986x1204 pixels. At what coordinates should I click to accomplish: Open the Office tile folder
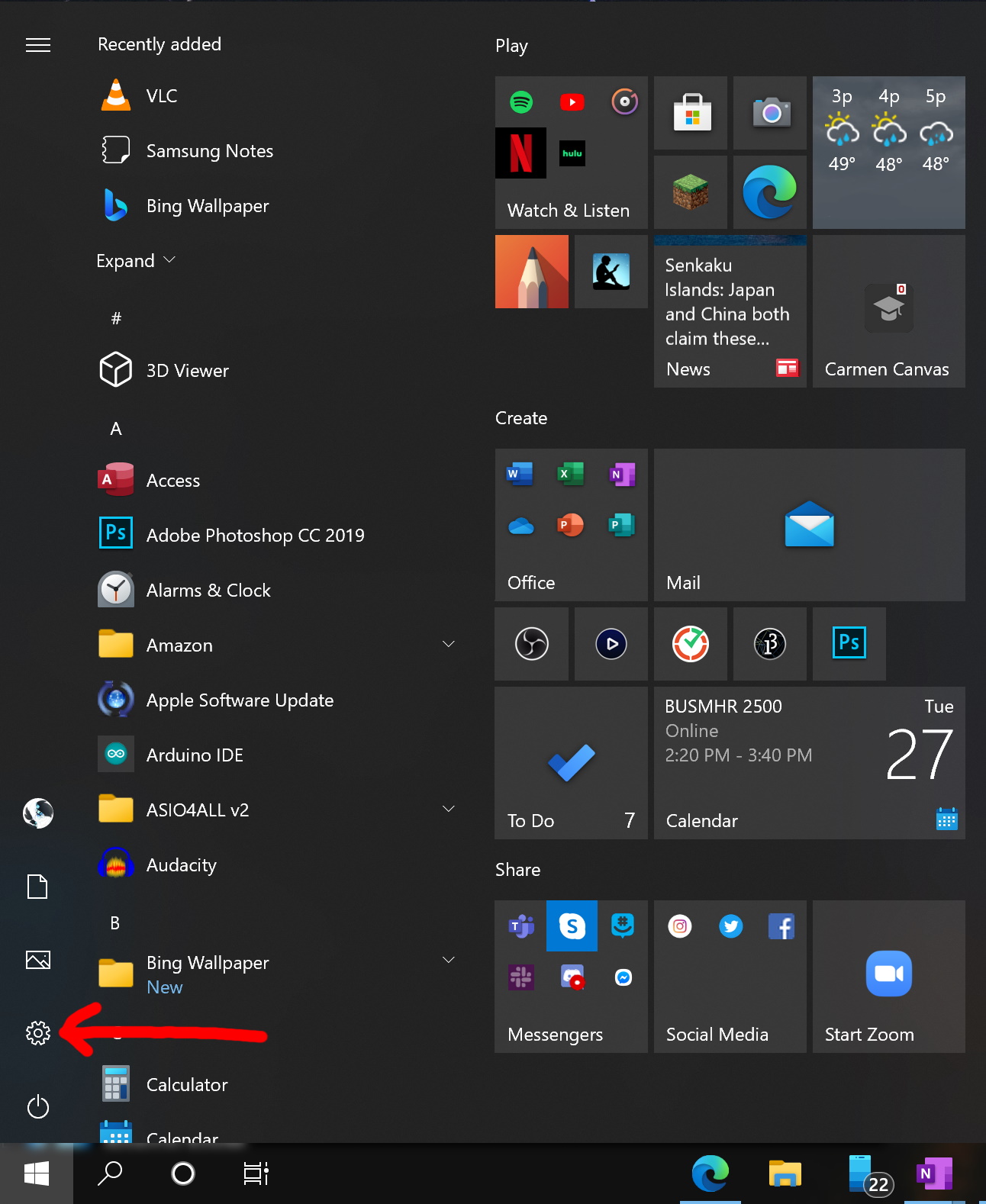571,525
